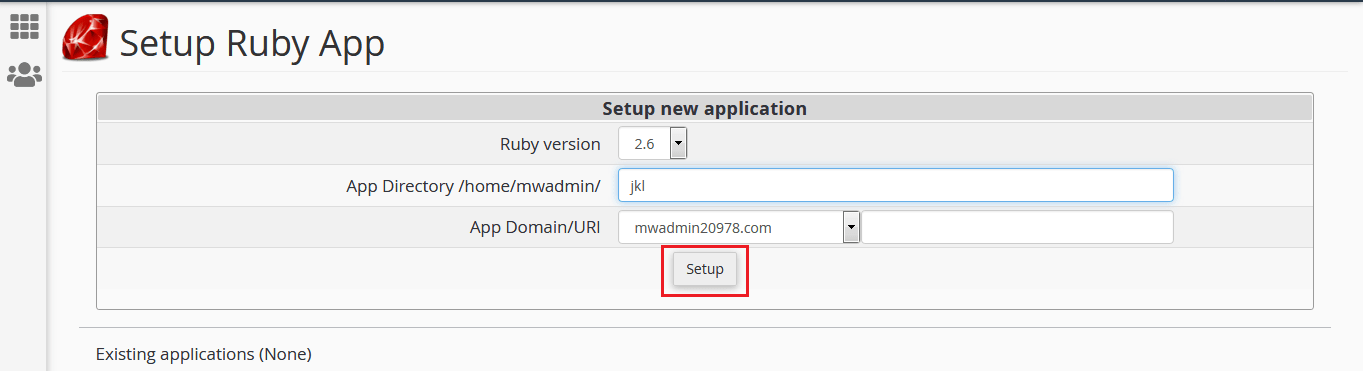Focus the empty URI field beside domain
This screenshot has height=371, width=1363.
[1017, 227]
